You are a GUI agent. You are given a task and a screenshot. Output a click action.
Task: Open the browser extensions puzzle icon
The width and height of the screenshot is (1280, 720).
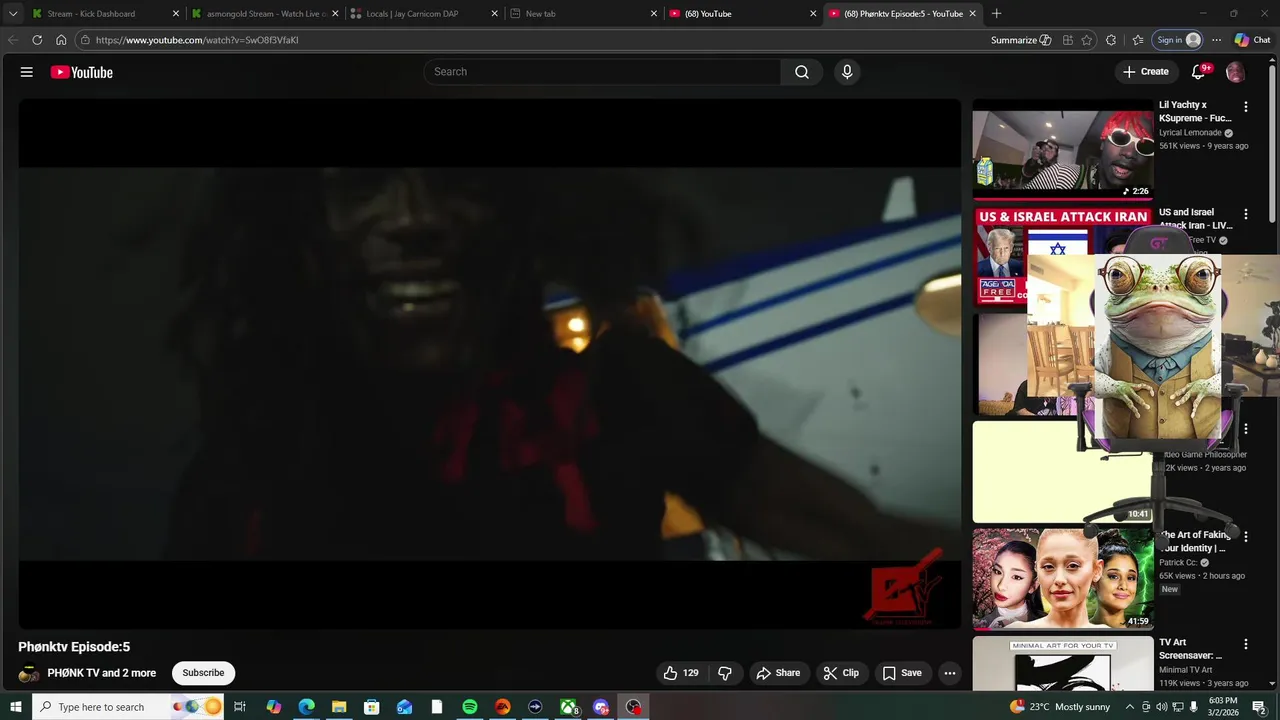click(x=1111, y=40)
